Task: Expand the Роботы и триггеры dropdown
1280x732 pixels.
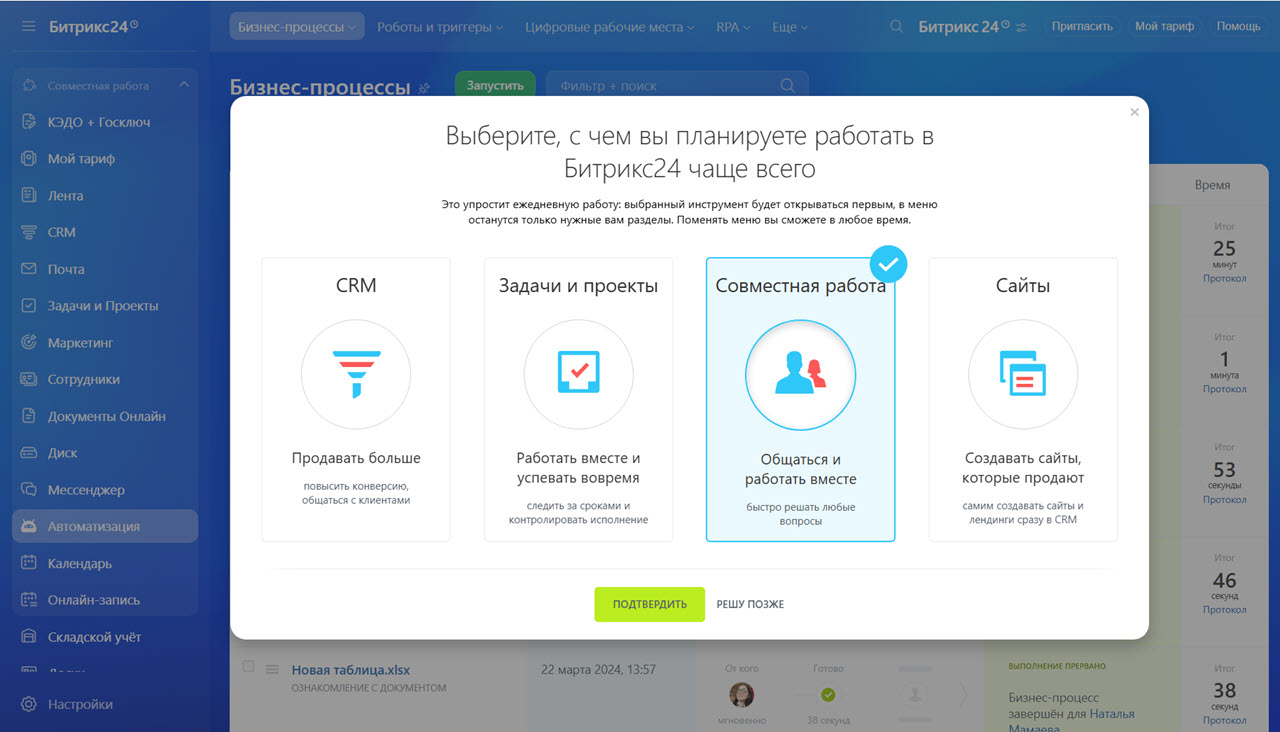Action: [x=438, y=27]
